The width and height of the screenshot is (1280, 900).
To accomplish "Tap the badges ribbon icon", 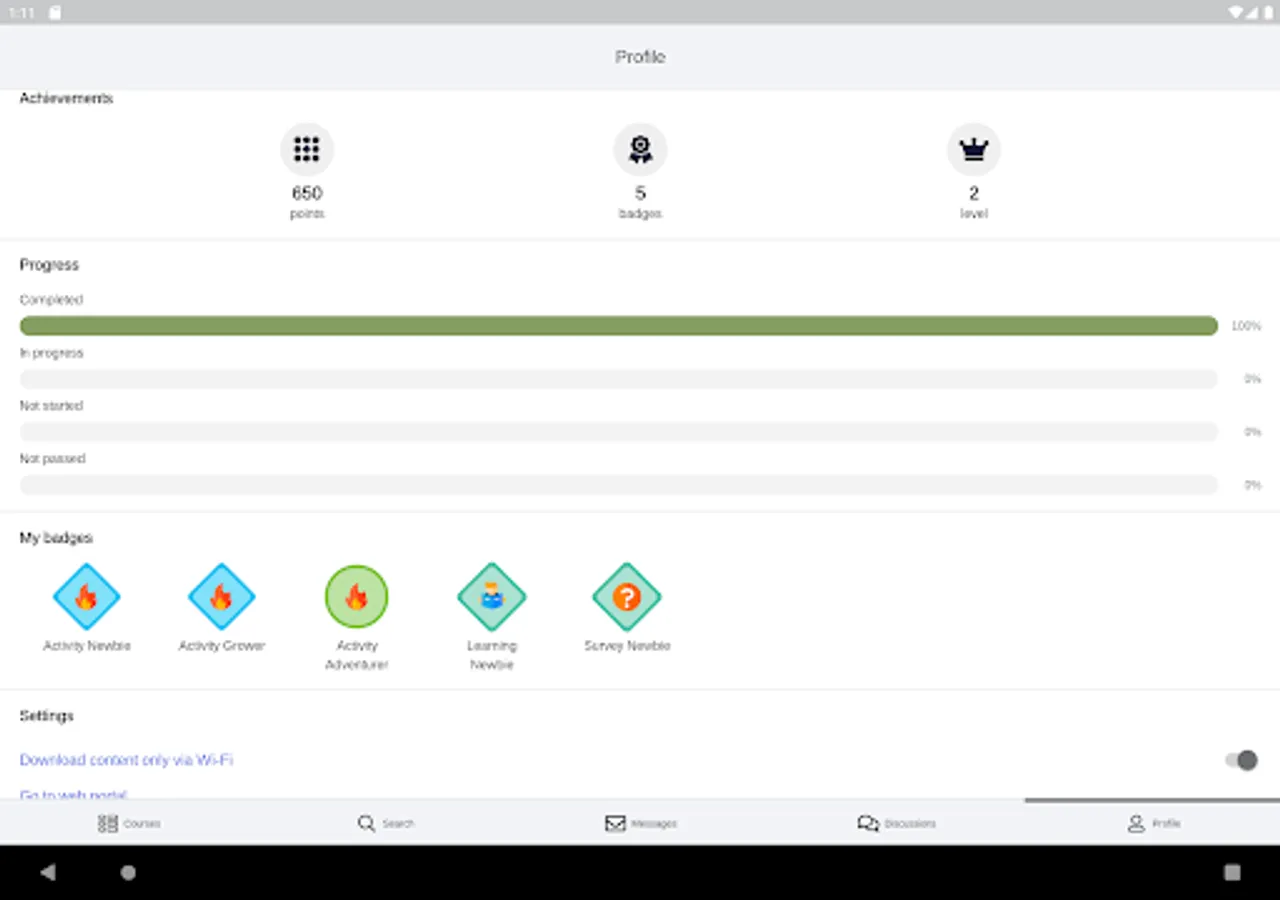I will tap(640, 150).
